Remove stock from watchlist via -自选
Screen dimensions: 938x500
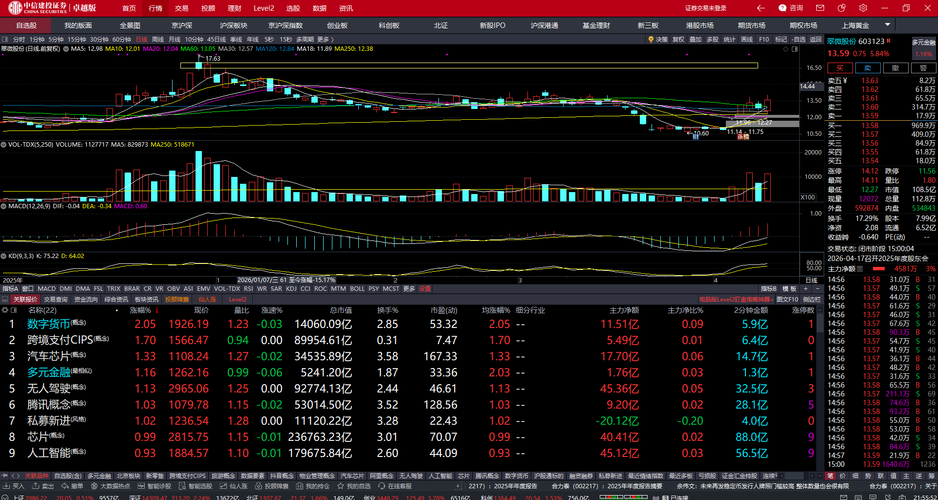click(x=801, y=39)
